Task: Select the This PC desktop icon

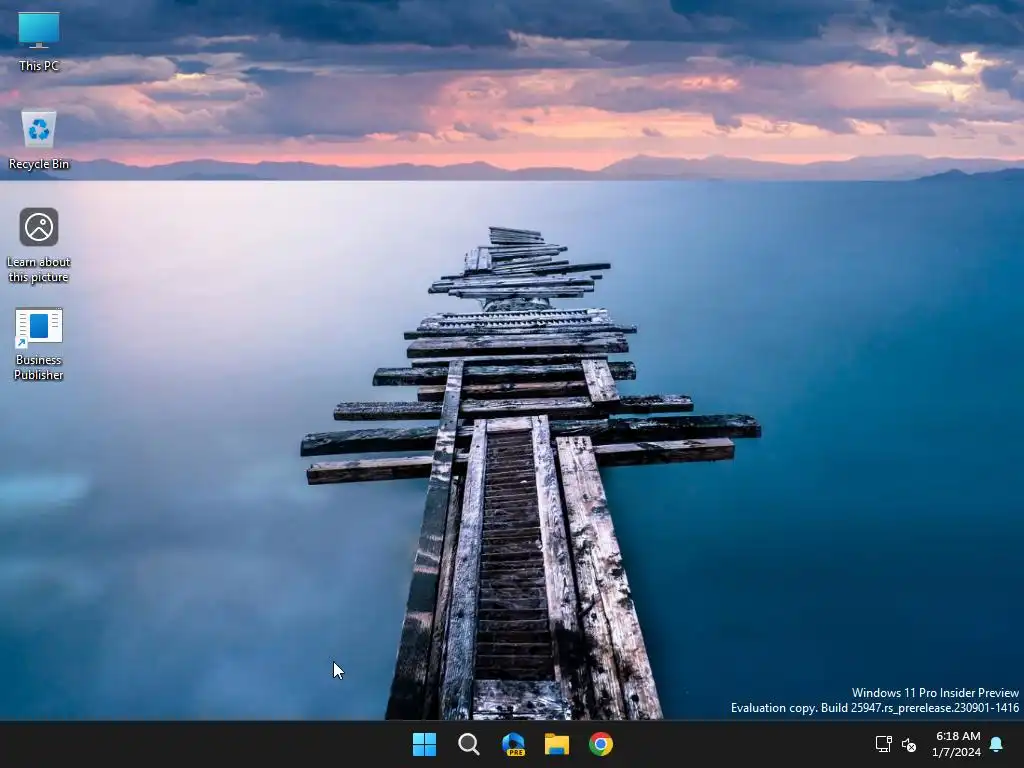Action: [x=39, y=42]
